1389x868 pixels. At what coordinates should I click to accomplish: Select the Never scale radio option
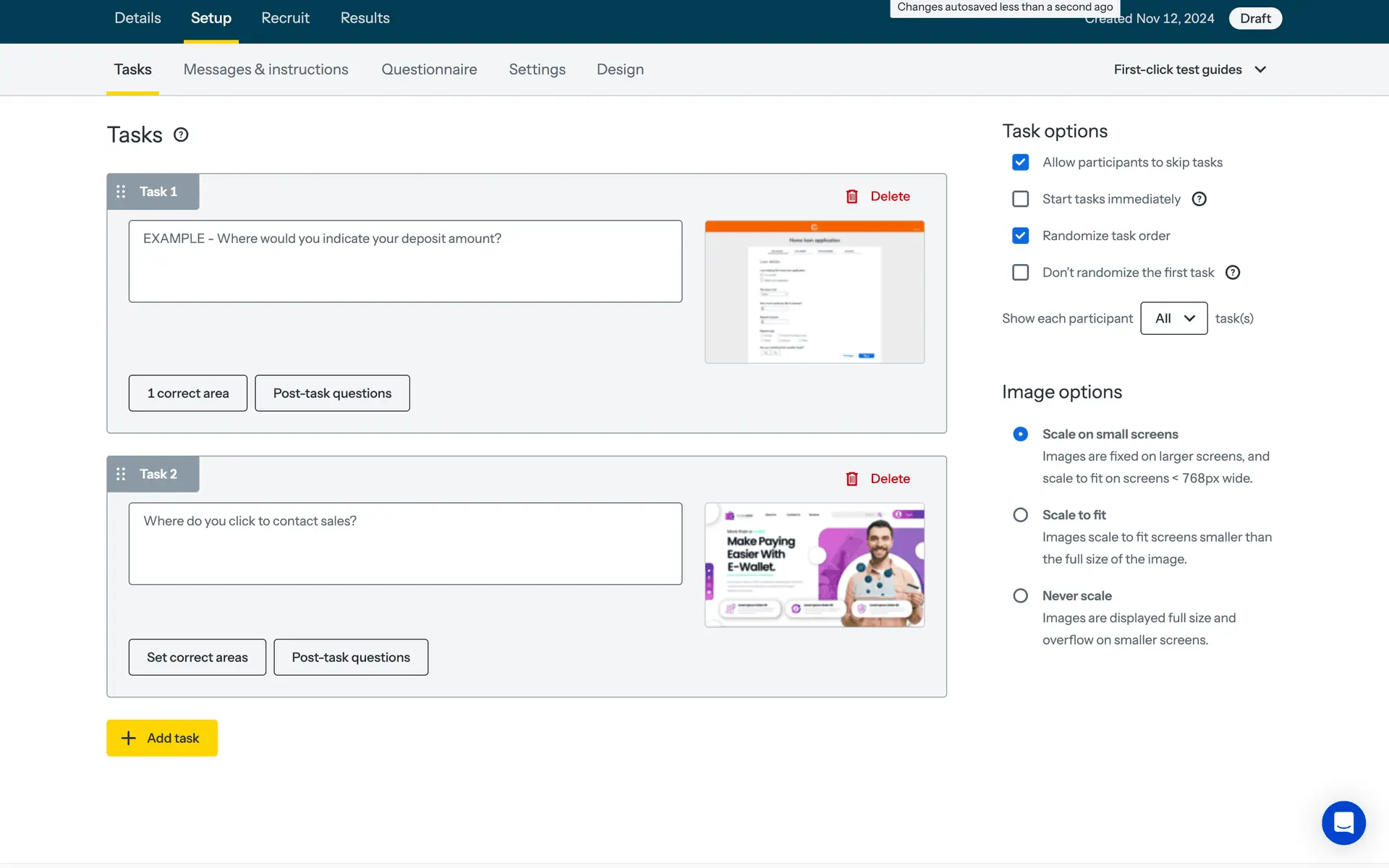pos(1020,596)
